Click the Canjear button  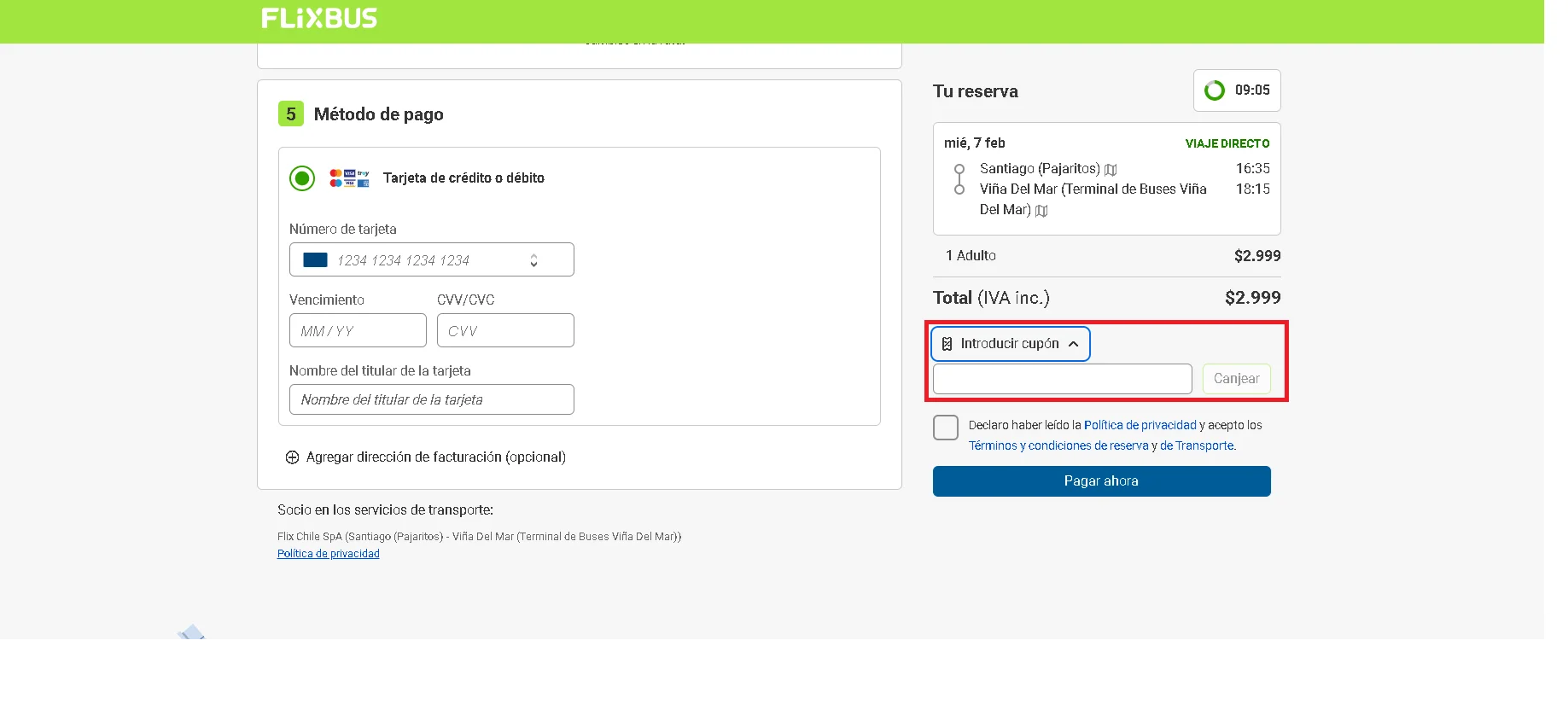pos(1236,379)
